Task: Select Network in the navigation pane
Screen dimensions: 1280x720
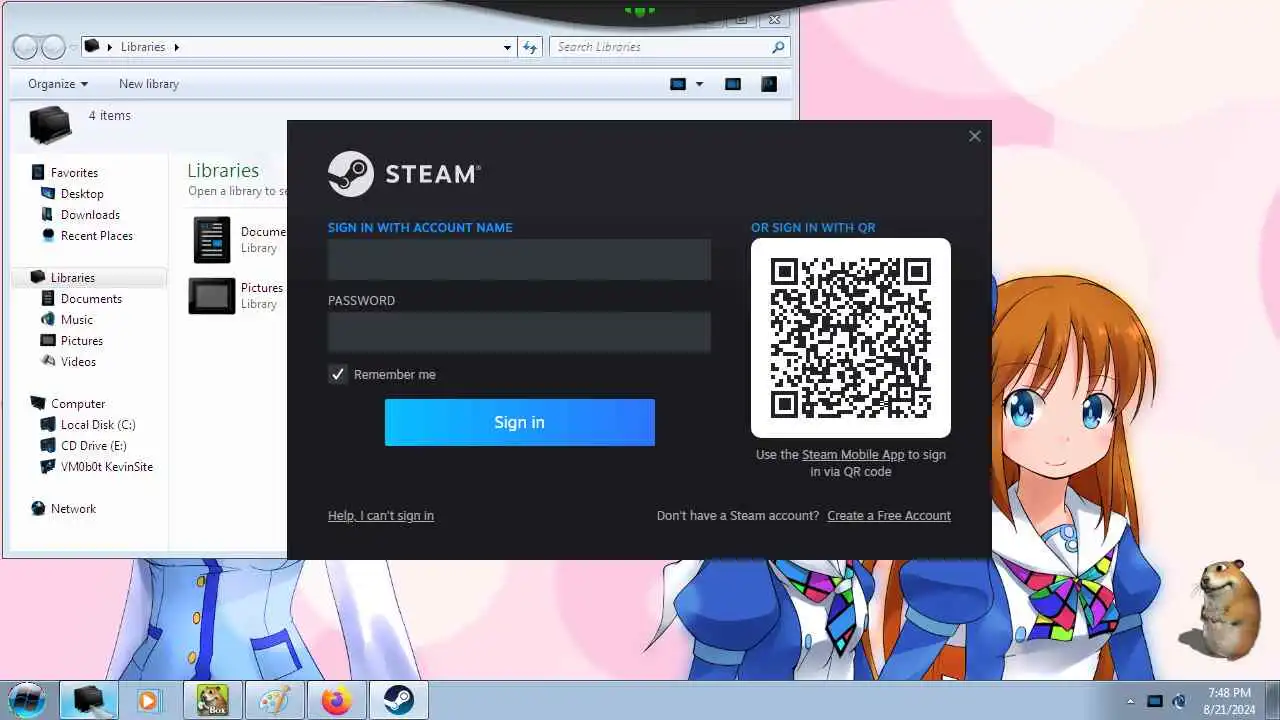Action: tap(73, 509)
